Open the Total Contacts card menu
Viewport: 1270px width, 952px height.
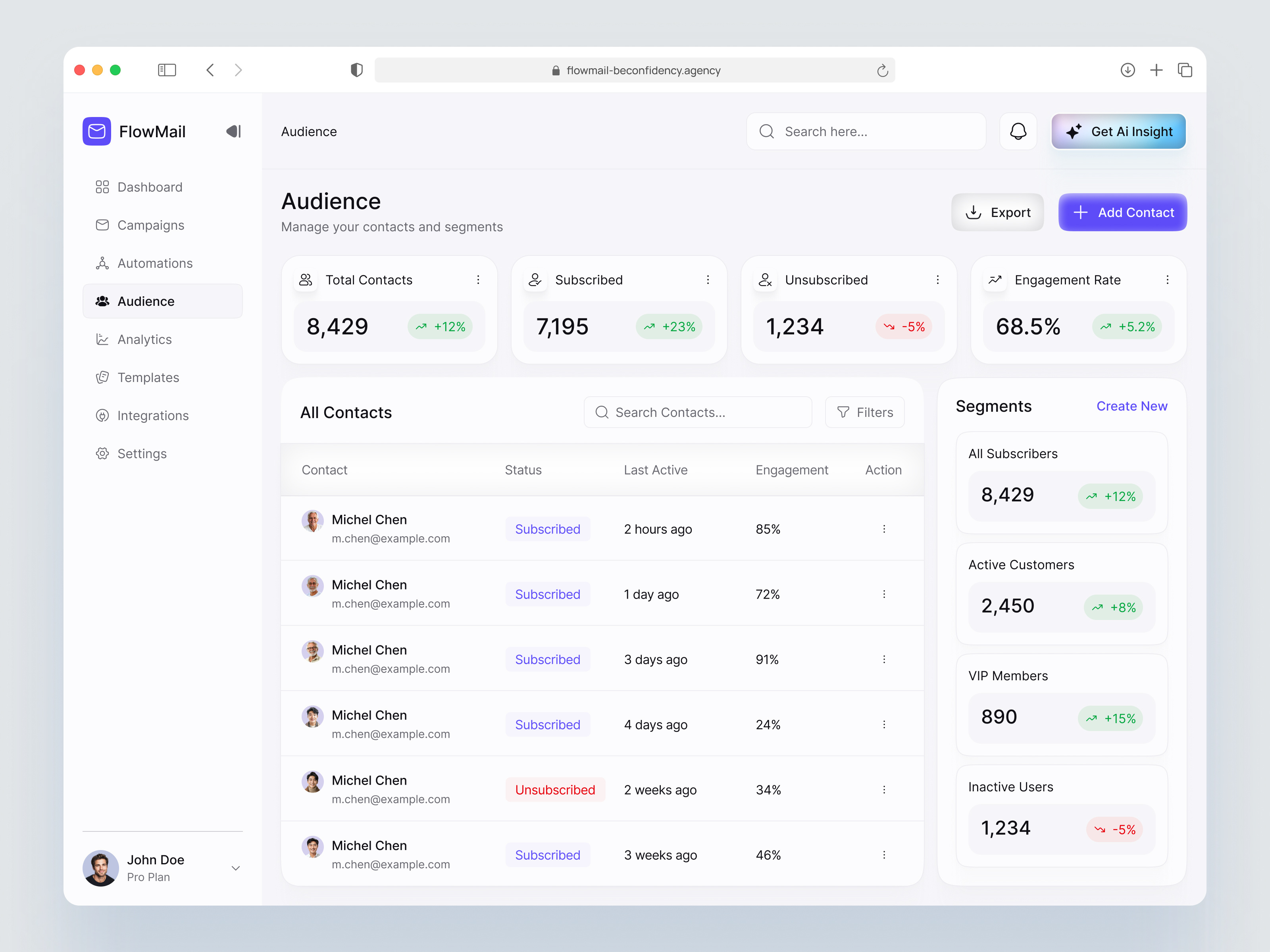pyautogui.click(x=478, y=280)
